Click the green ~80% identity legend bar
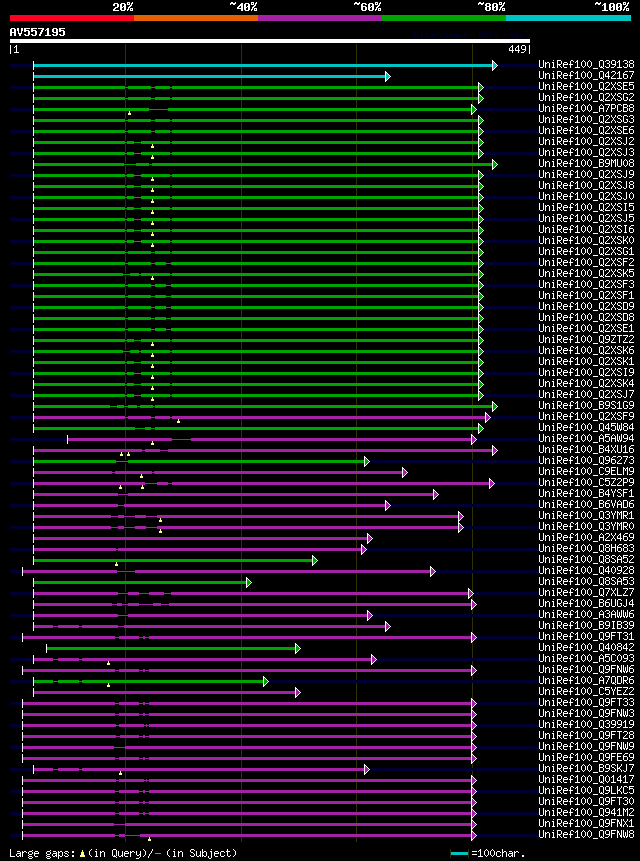The width and height of the screenshot is (640, 861). 443,18
